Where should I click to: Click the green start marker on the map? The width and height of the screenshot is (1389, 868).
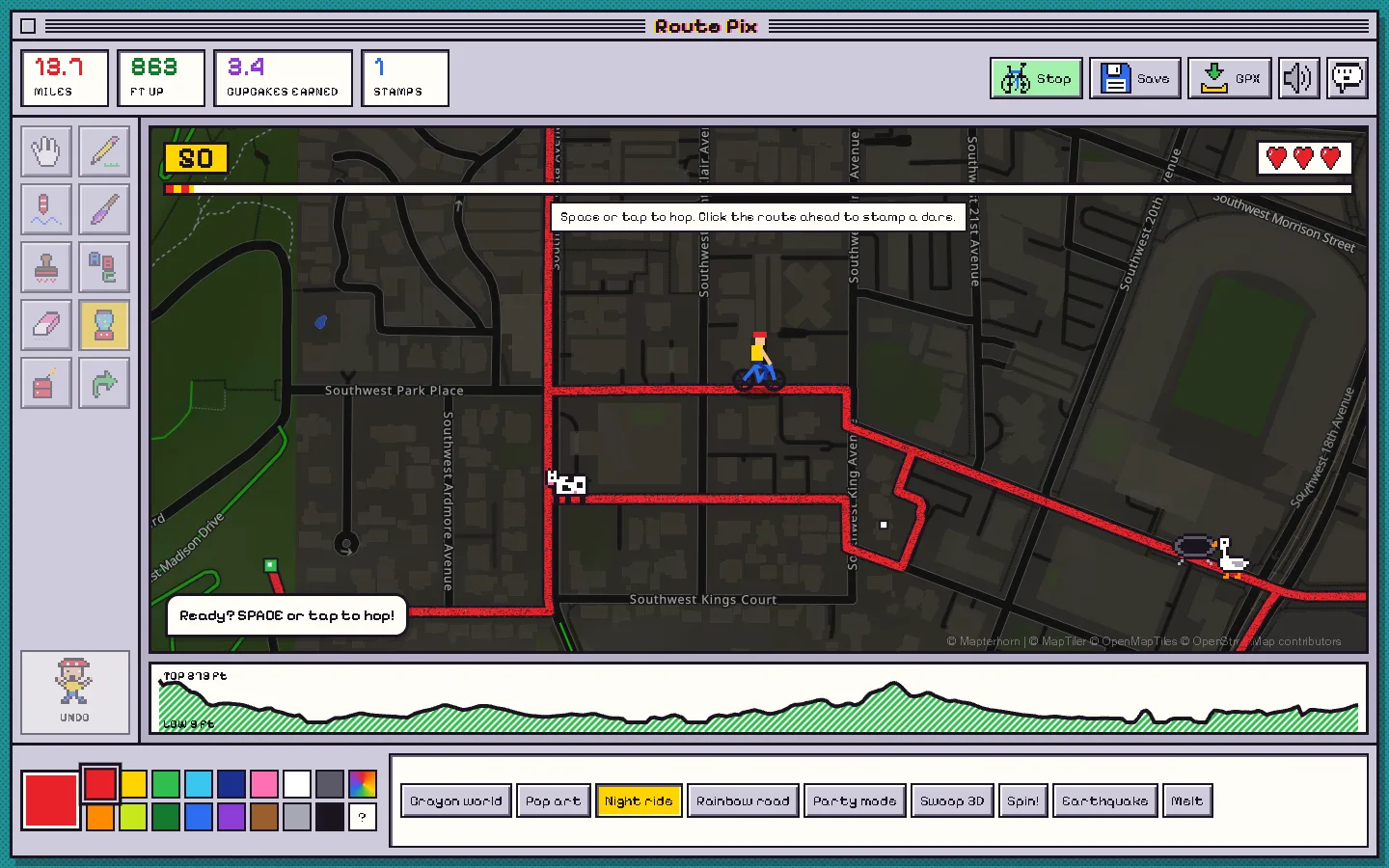click(270, 565)
